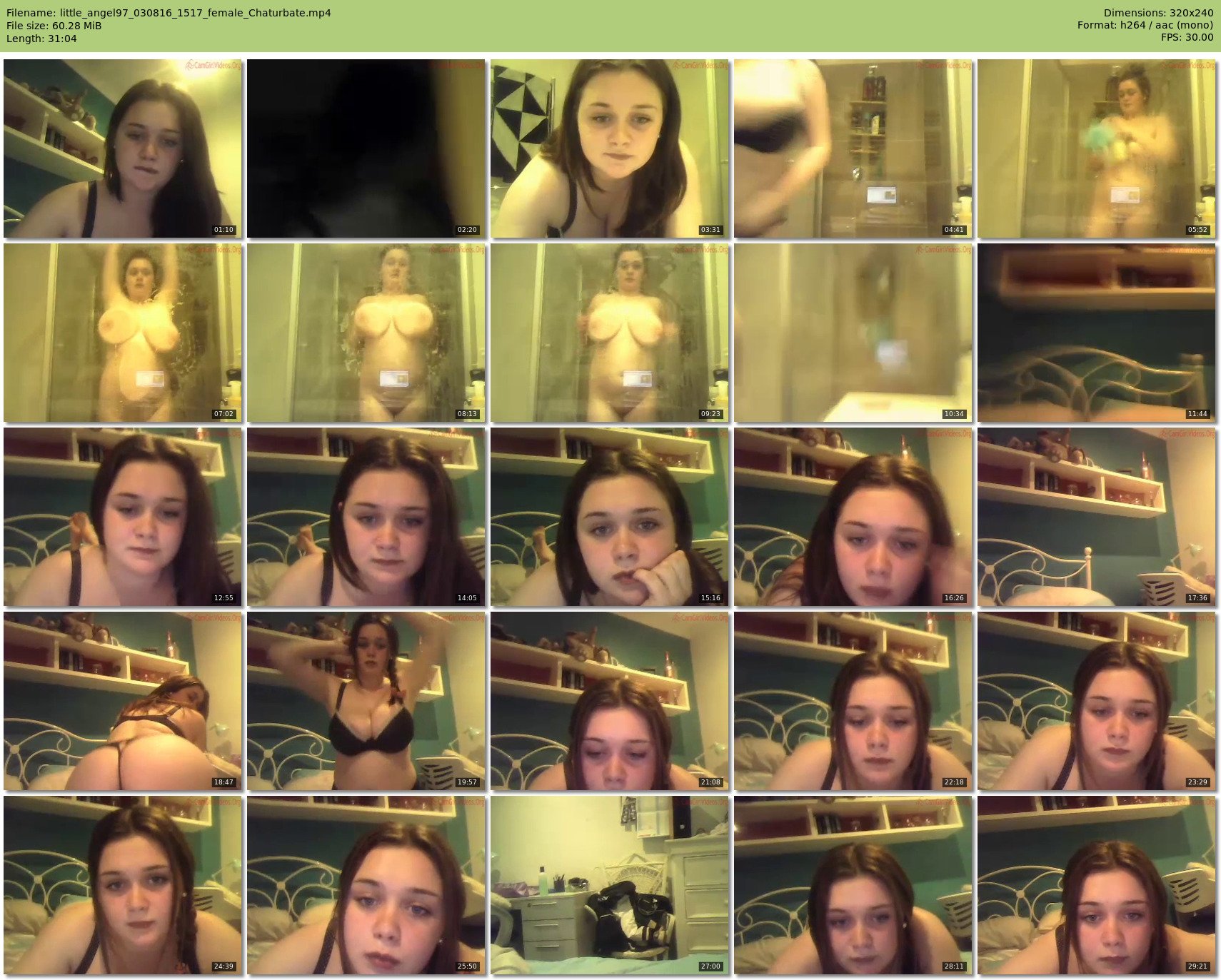Open the thumbnail stamped 03:31
The image size is (1221, 980).
tap(610, 148)
